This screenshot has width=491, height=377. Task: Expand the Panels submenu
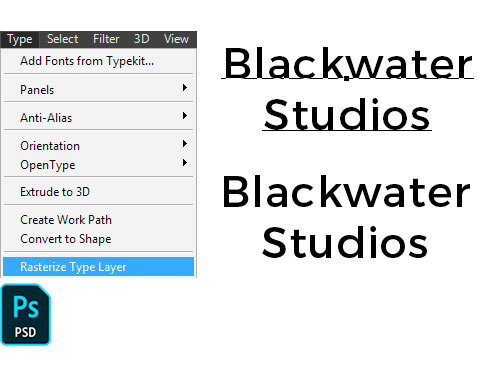pos(98,89)
